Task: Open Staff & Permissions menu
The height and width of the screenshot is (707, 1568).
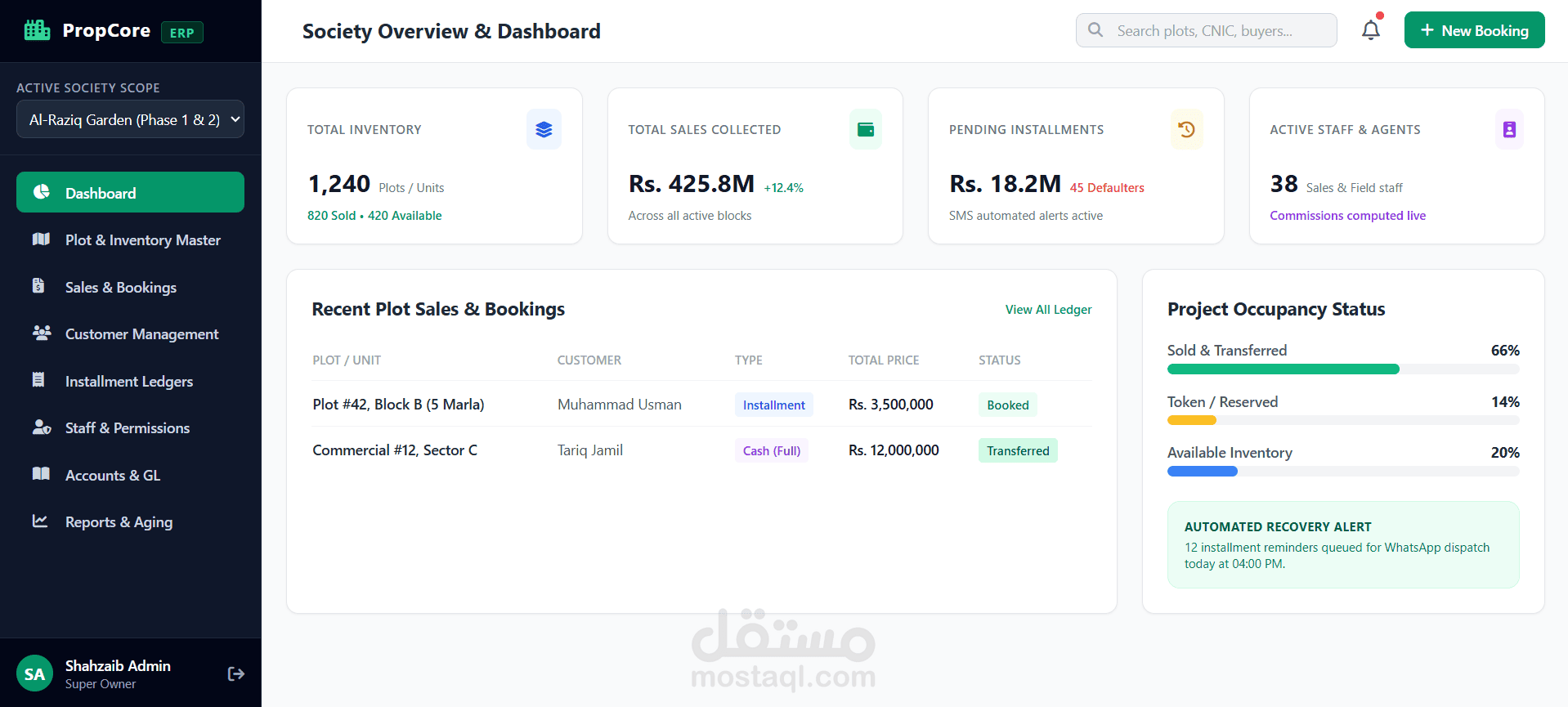Action: pyautogui.click(x=130, y=427)
